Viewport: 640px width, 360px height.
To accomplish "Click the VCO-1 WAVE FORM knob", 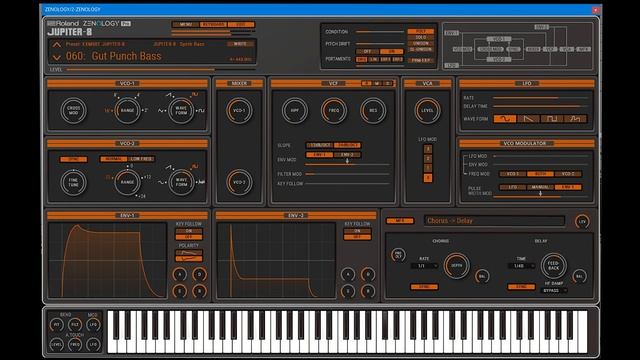I will coord(181,110).
